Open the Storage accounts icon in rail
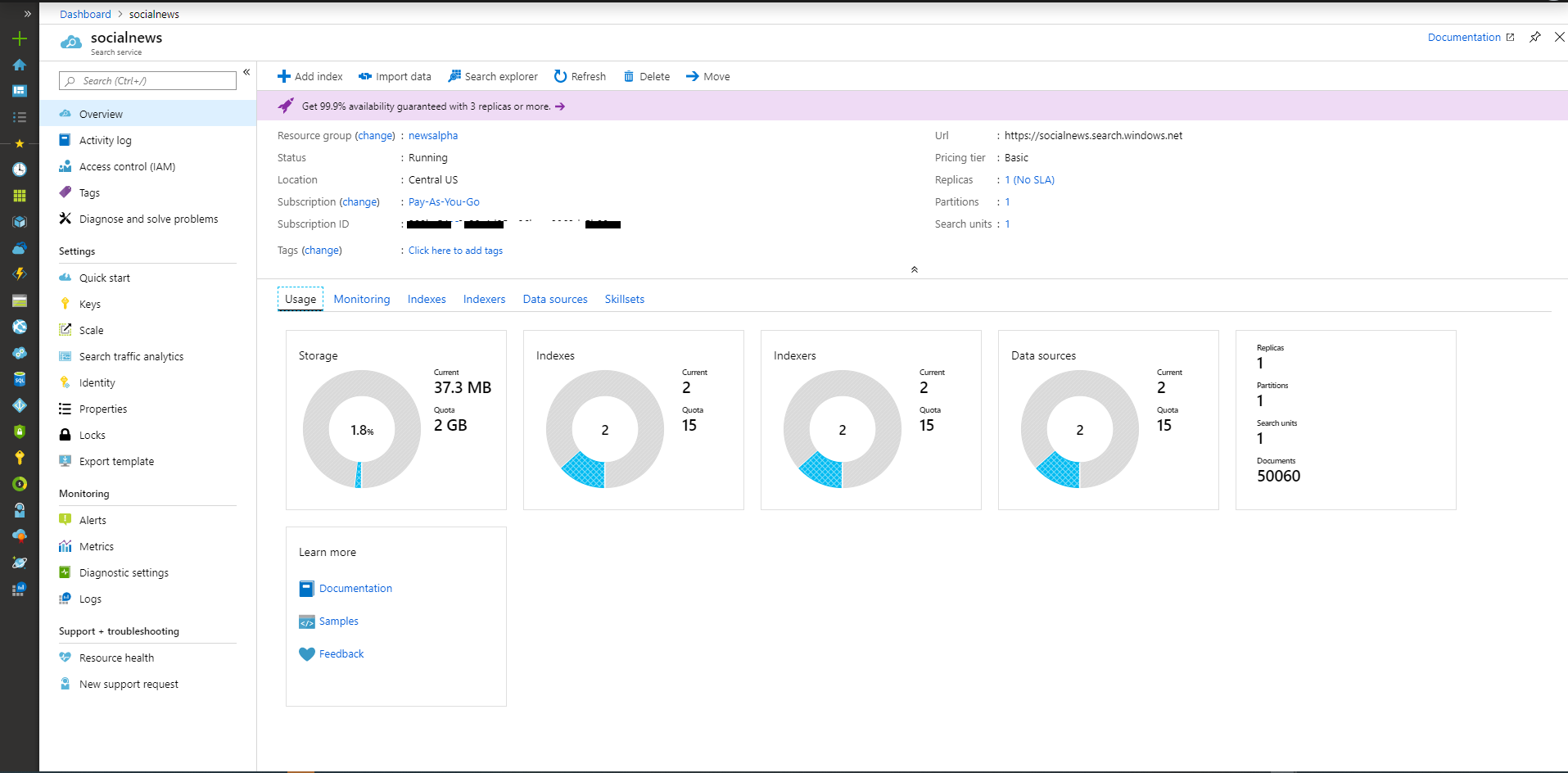 point(20,301)
